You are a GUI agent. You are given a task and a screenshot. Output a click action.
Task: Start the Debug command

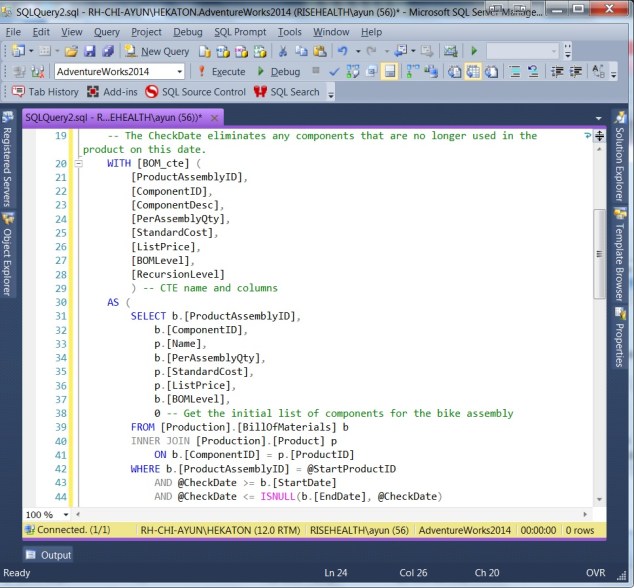click(x=278, y=72)
